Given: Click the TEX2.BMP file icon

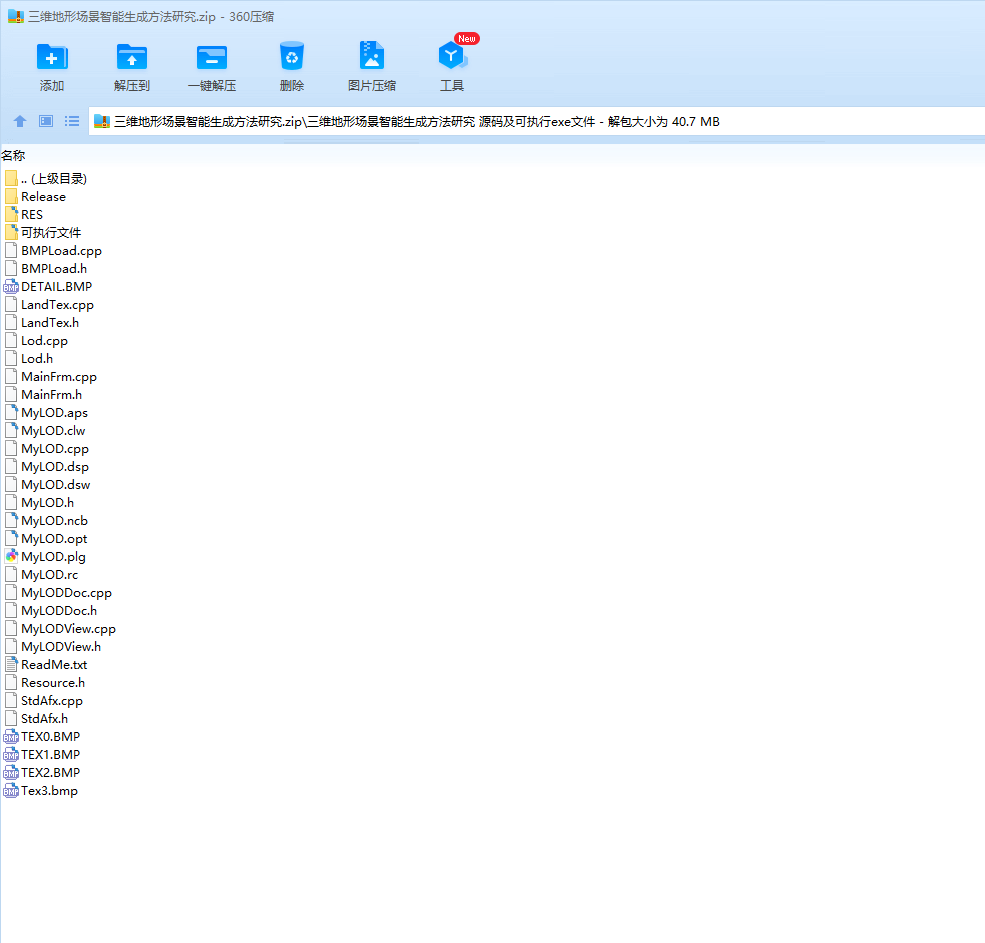Looking at the screenshot, I should coord(11,773).
